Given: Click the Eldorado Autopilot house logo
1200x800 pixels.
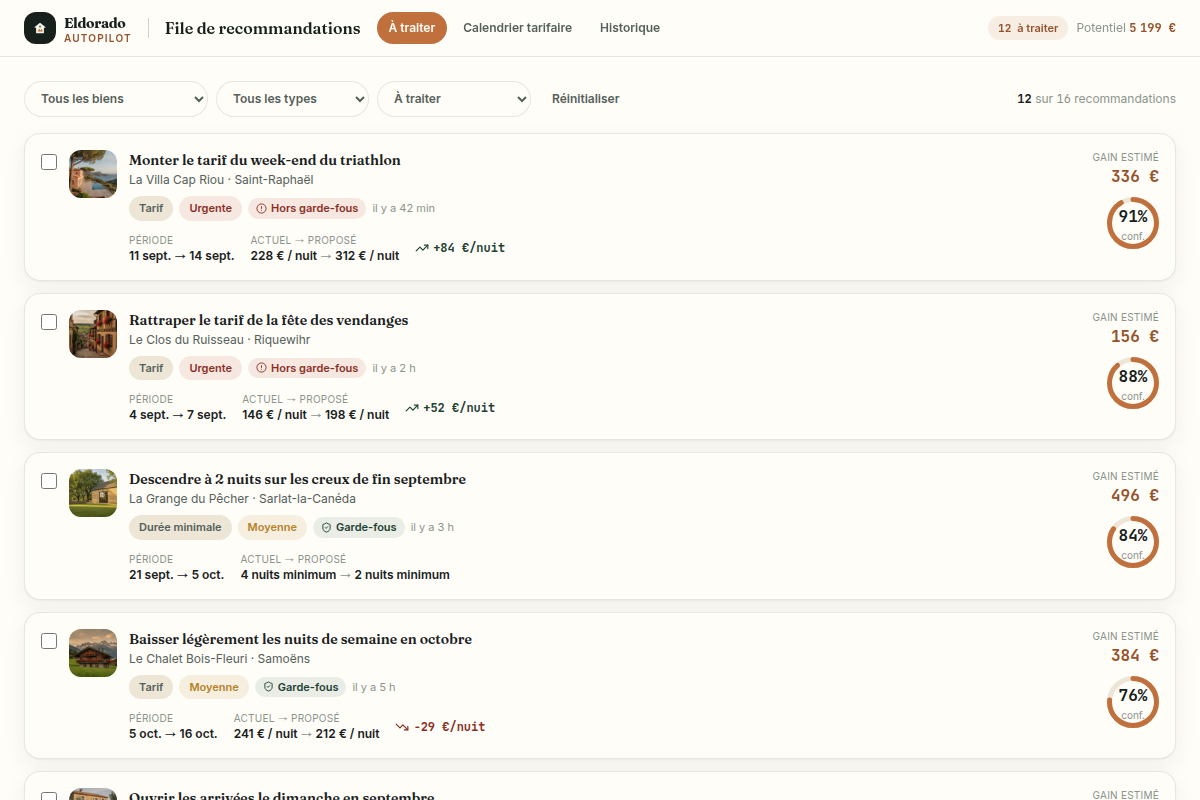Looking at the screenshot, I should point(40,28).
